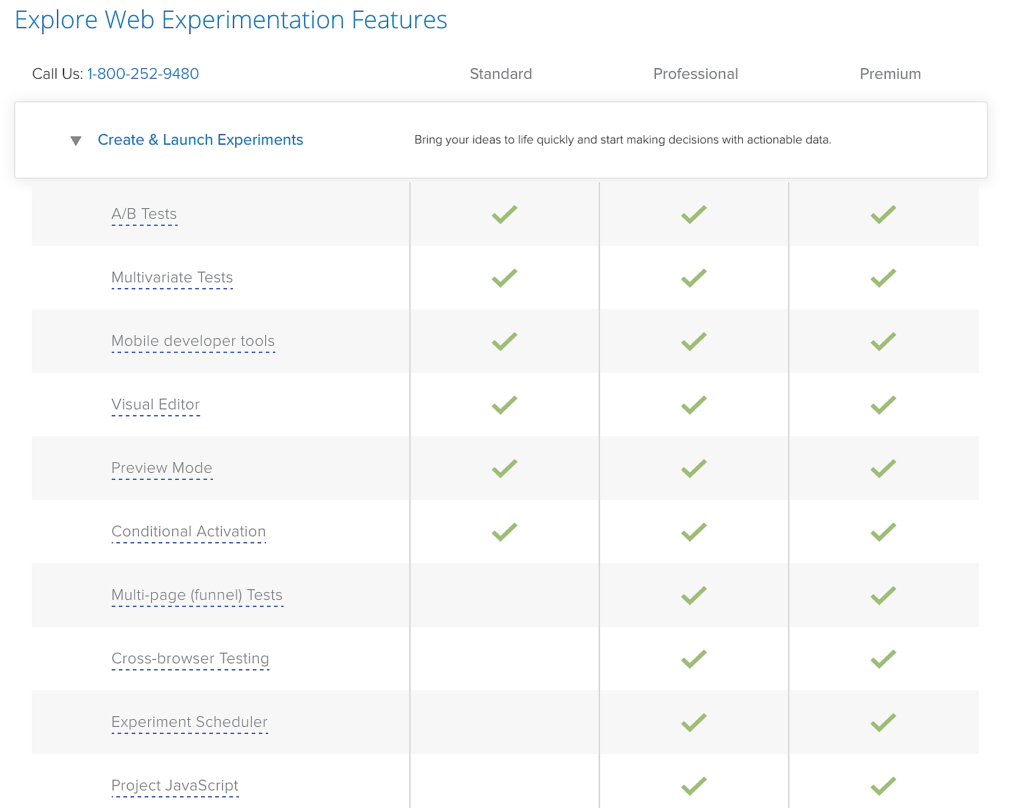The image size is (1024, 808).
Task: Click the Standard checkmark for Preview Mode
Action: [504, 468]
